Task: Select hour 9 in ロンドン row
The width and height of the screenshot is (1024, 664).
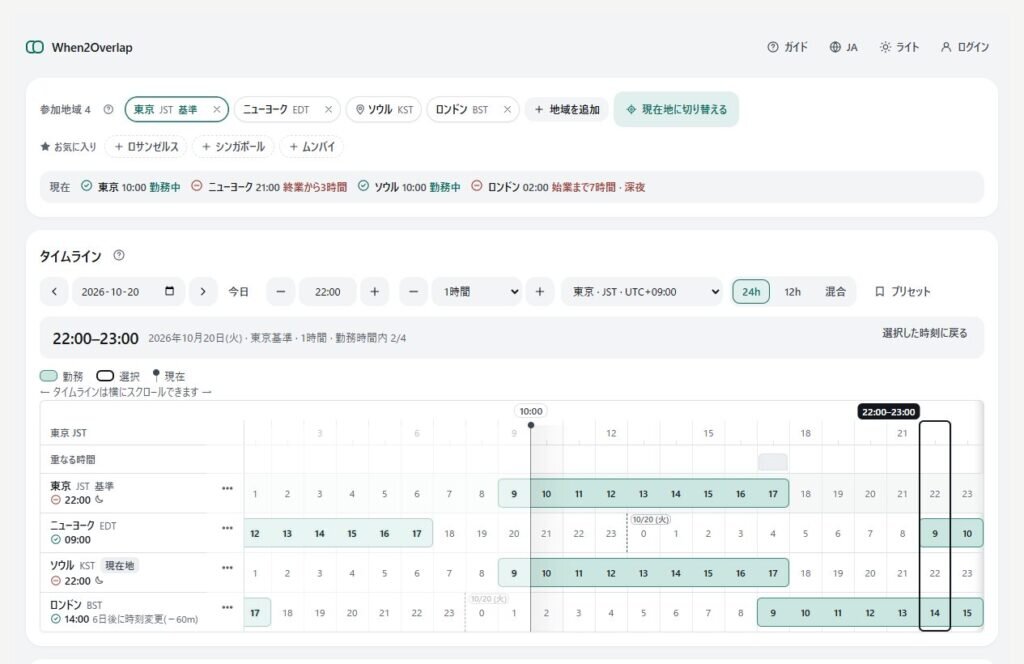Action: click(x=773, y=613)
